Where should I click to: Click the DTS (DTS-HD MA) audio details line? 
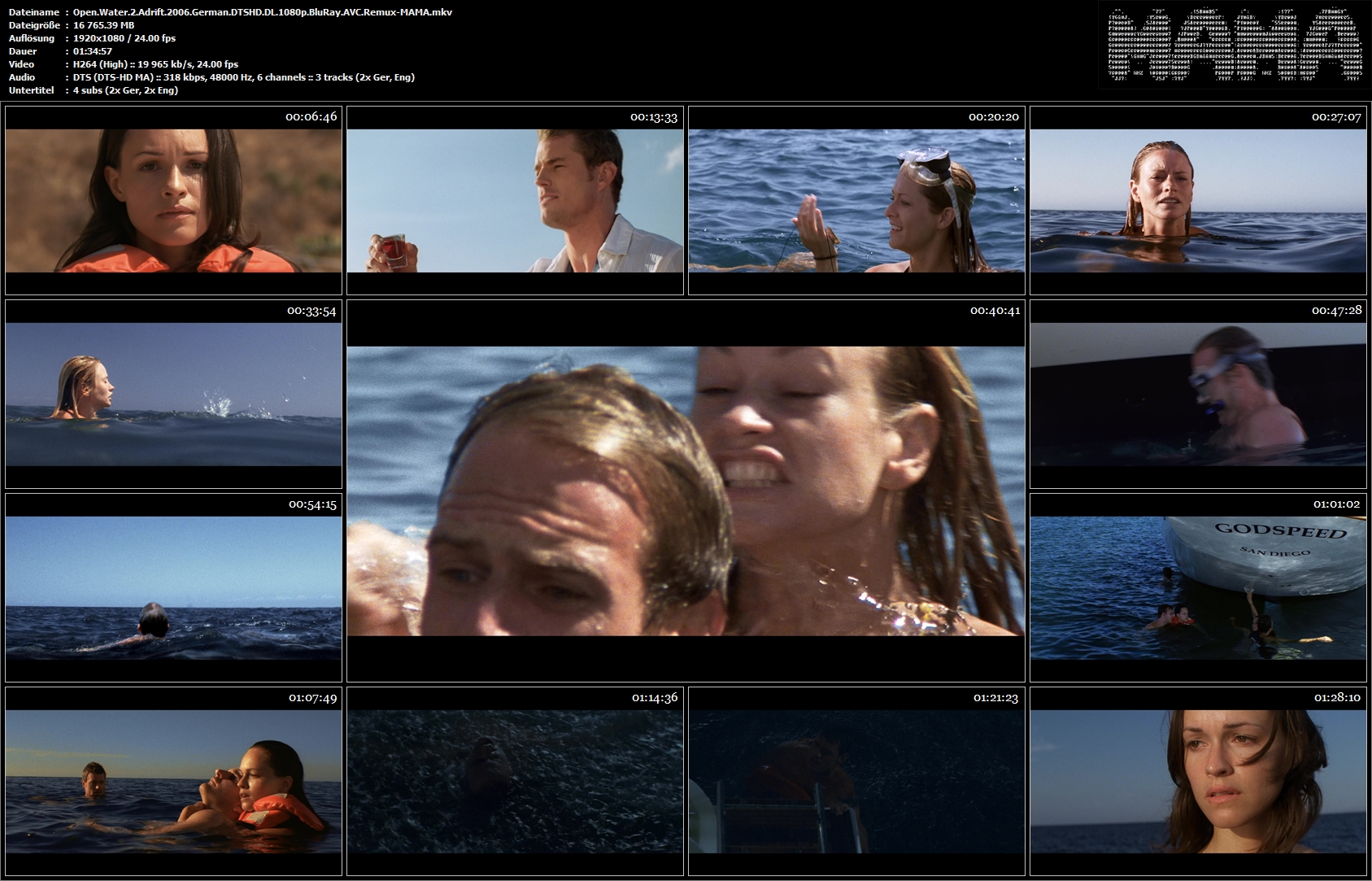click(244, 77)
